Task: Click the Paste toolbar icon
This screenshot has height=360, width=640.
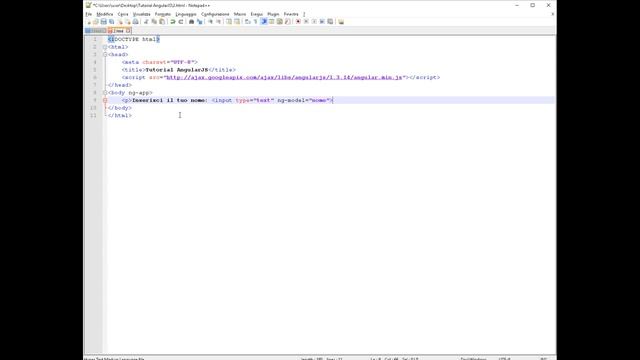Action: 162,22
